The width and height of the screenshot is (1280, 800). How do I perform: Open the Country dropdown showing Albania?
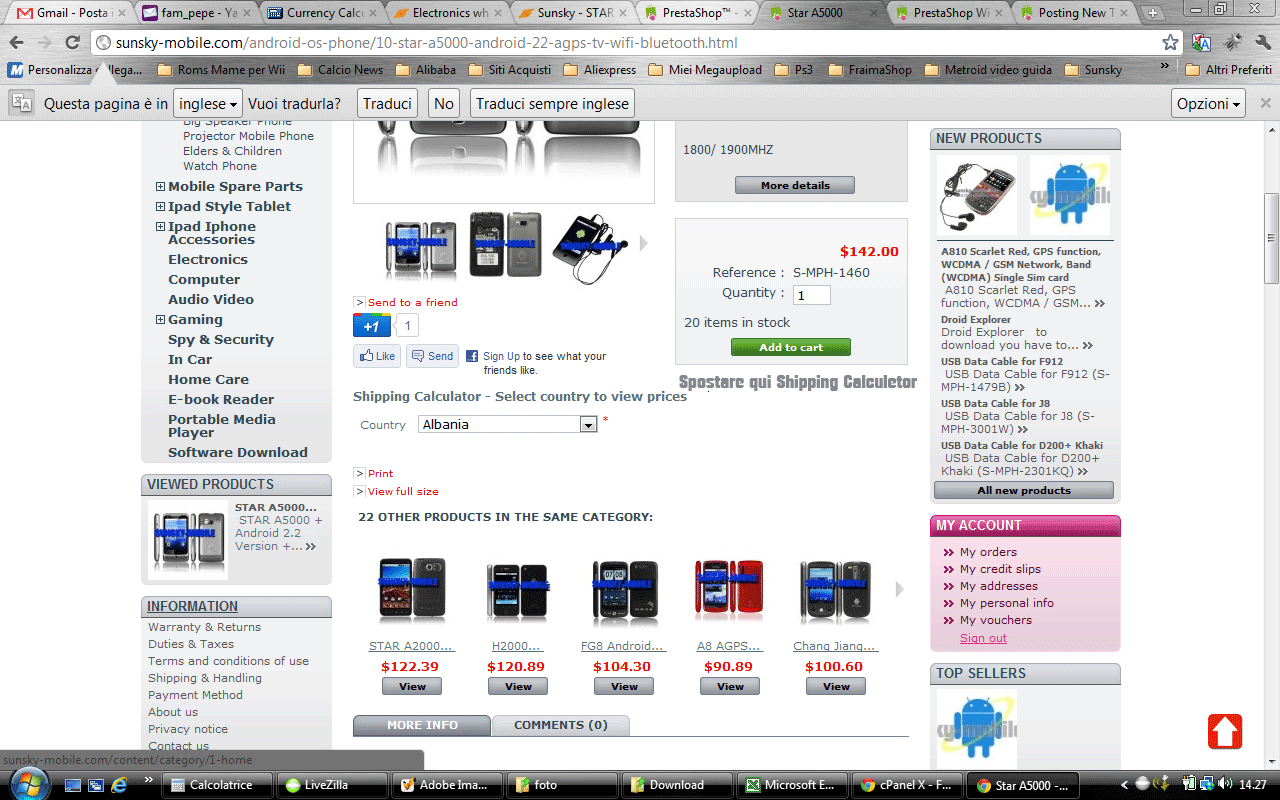click(x=507, y=424)
